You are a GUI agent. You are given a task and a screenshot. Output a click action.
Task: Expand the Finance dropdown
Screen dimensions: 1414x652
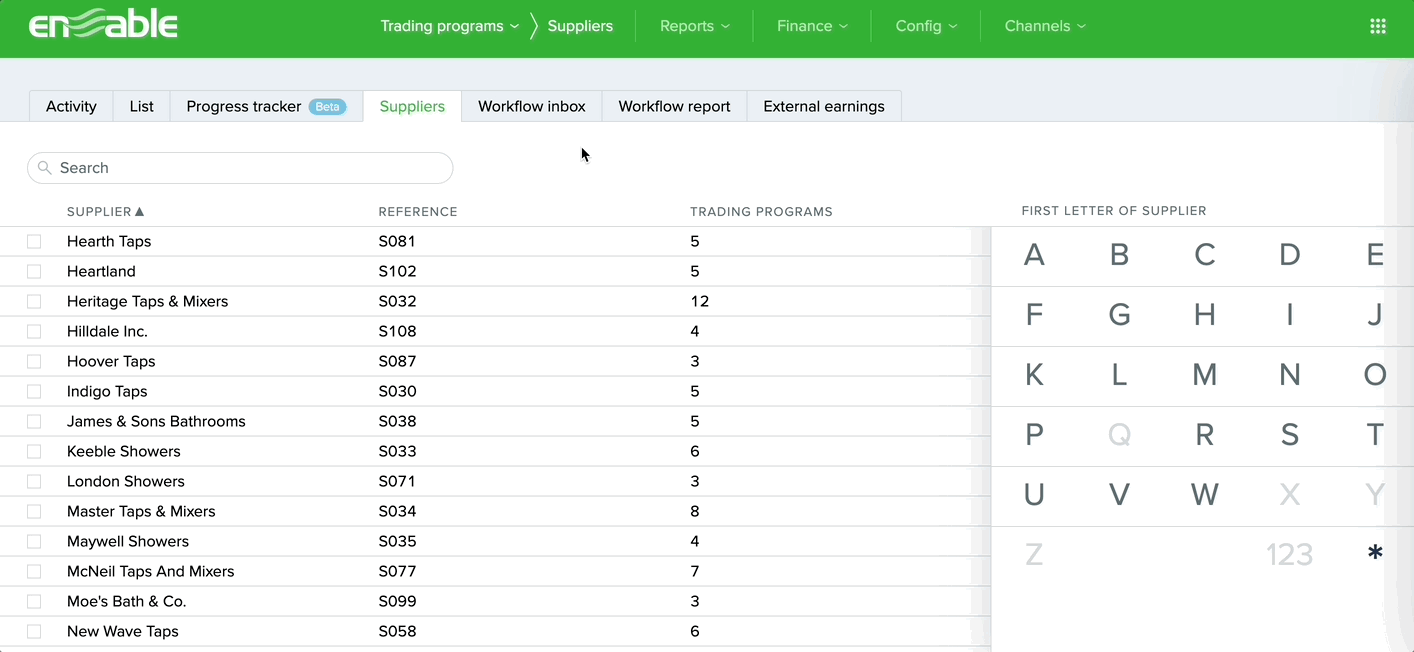point(812,26)
